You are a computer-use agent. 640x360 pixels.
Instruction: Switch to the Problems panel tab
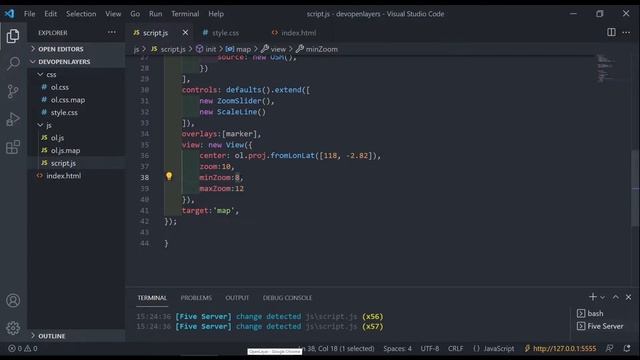click(196, 298)
